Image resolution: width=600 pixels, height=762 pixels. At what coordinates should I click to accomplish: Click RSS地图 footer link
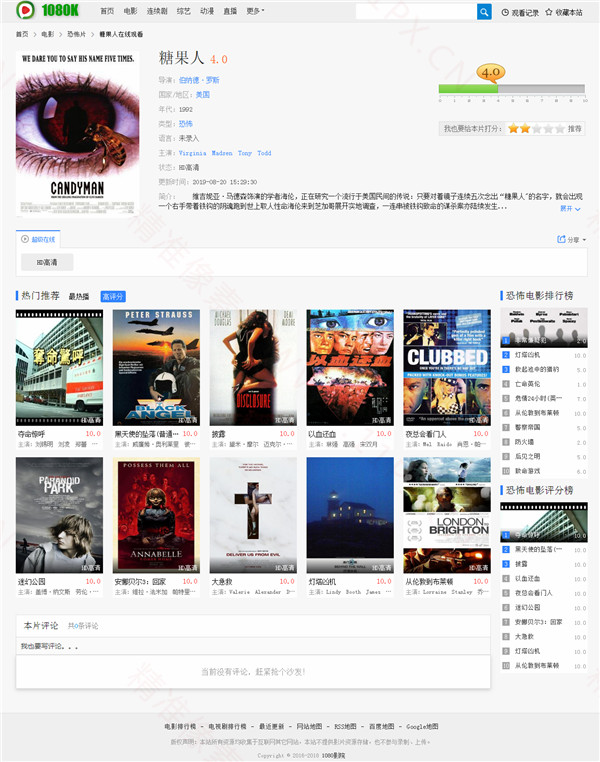point(345,727)
